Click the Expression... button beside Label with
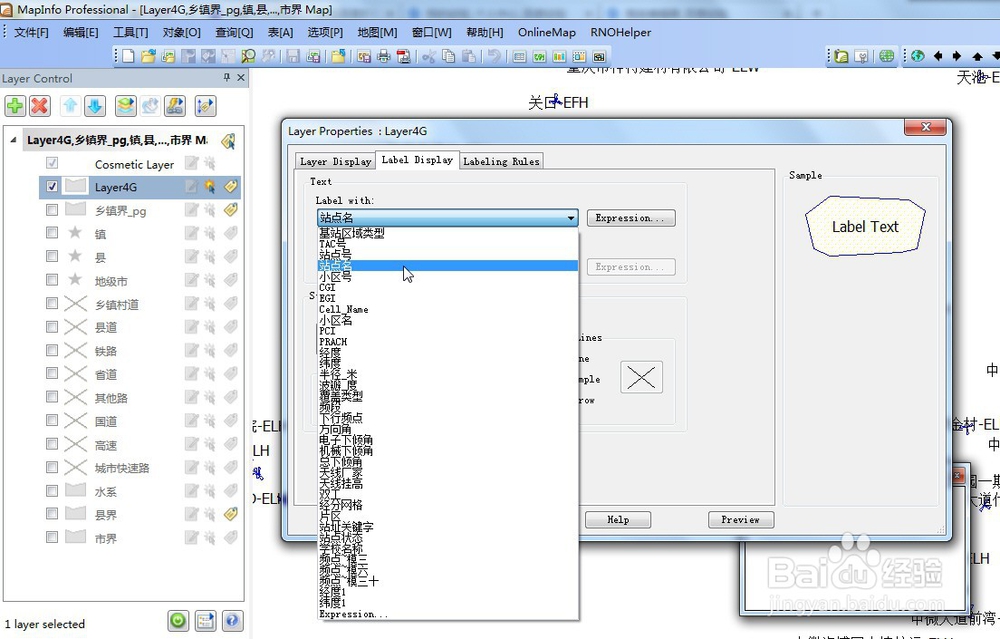1000x639 pixels. pos(631,218)
